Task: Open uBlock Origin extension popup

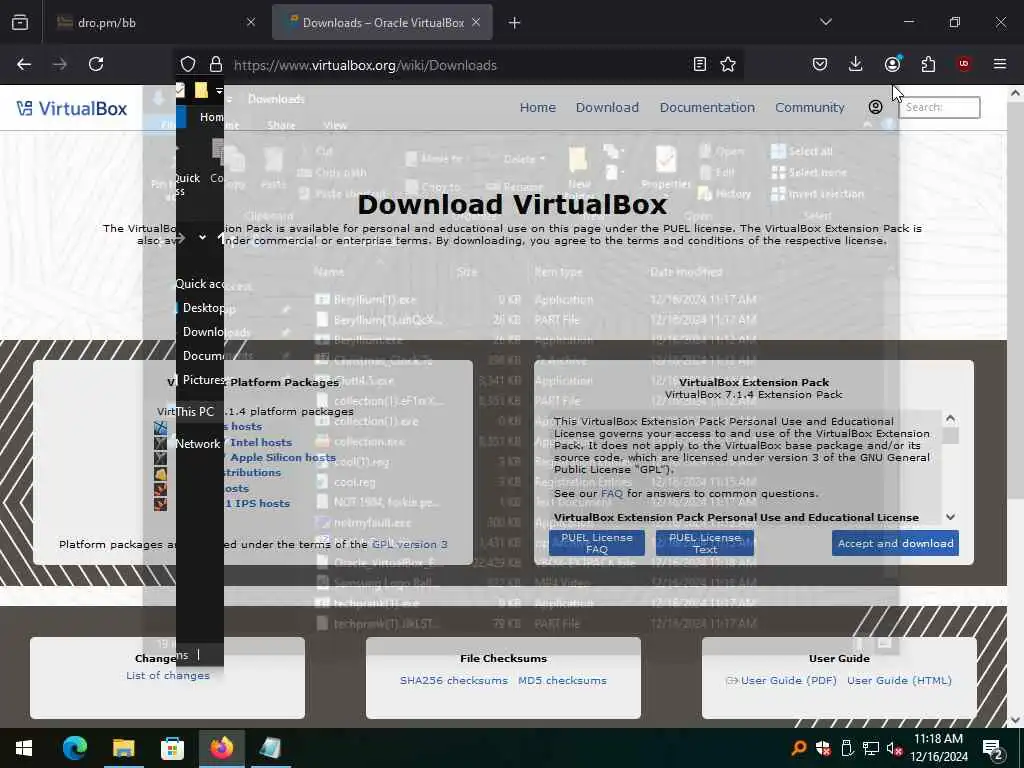Action: point(964,64)
